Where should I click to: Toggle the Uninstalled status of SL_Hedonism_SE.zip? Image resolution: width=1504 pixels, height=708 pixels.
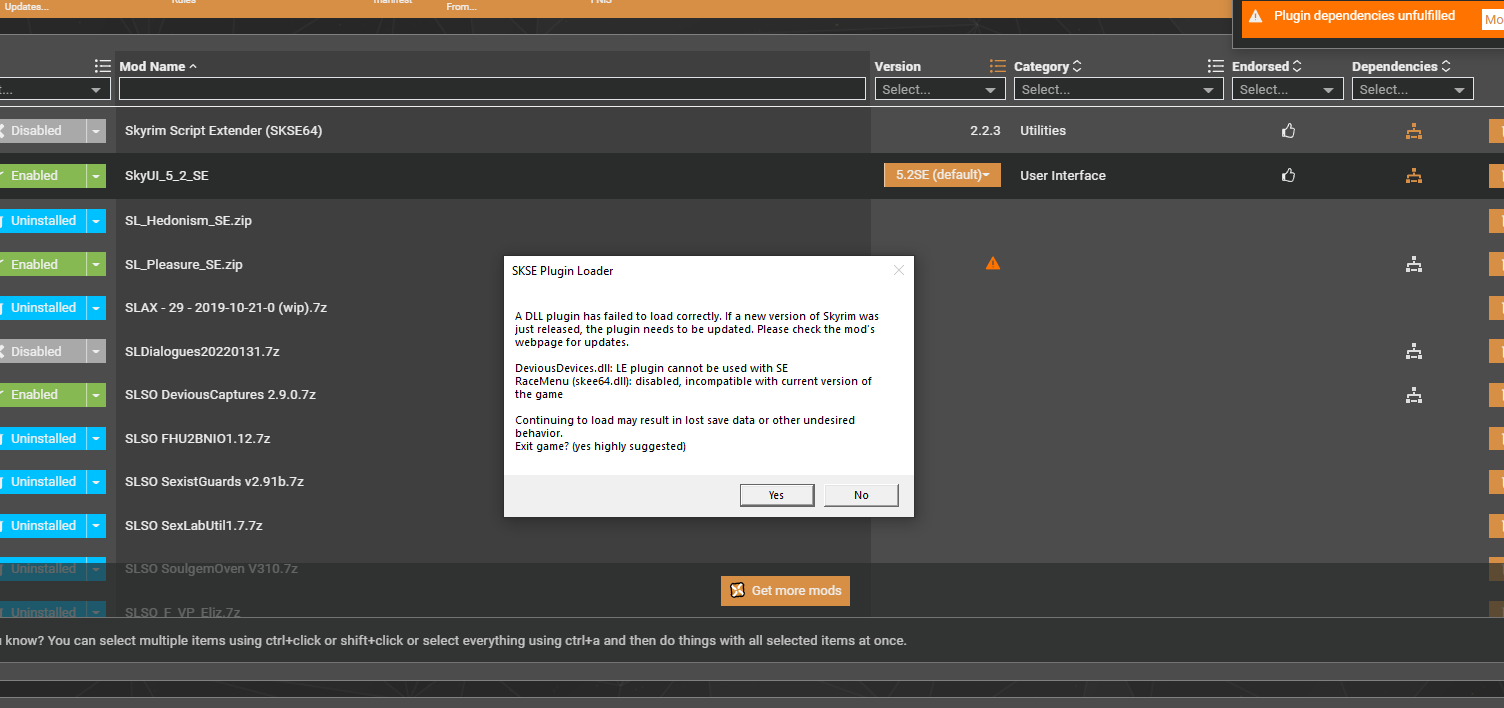coord(43,221)
